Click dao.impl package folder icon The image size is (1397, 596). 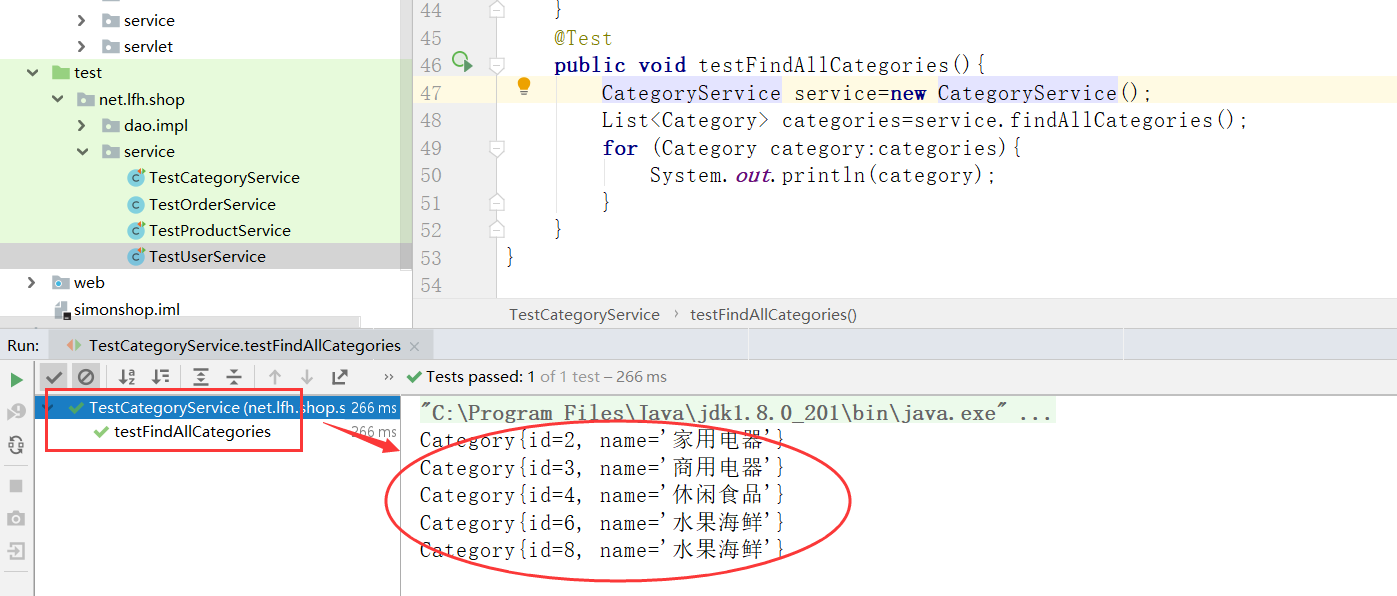click(110, 125)
